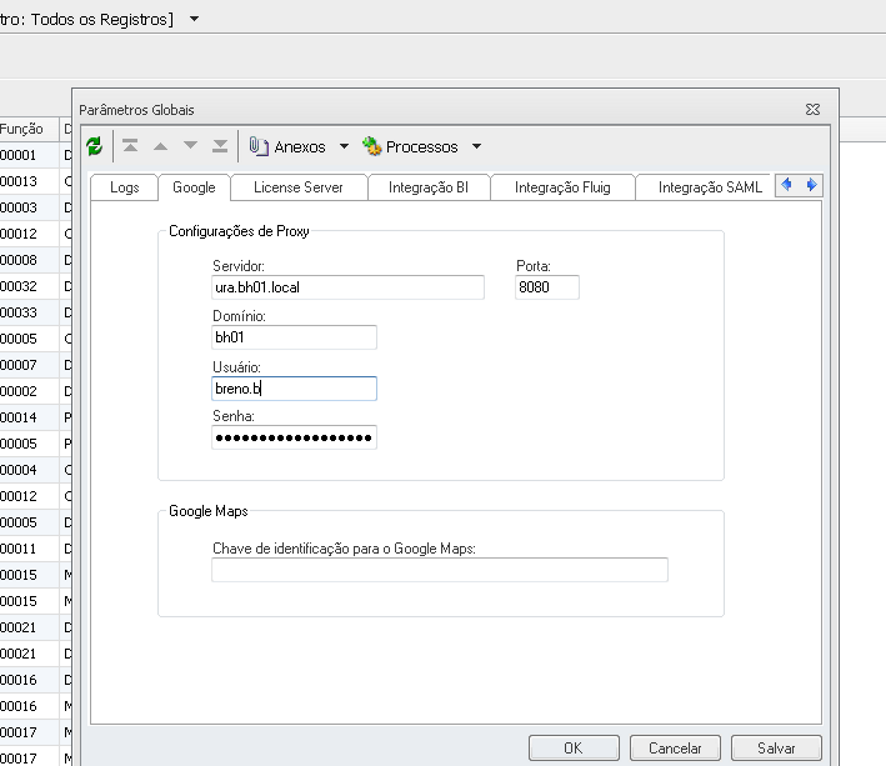The height and width of the screenshot is (766, 886).
Task: Click the Porta field showing 8080
Action: pyautogui.click(x=547, y=287)
